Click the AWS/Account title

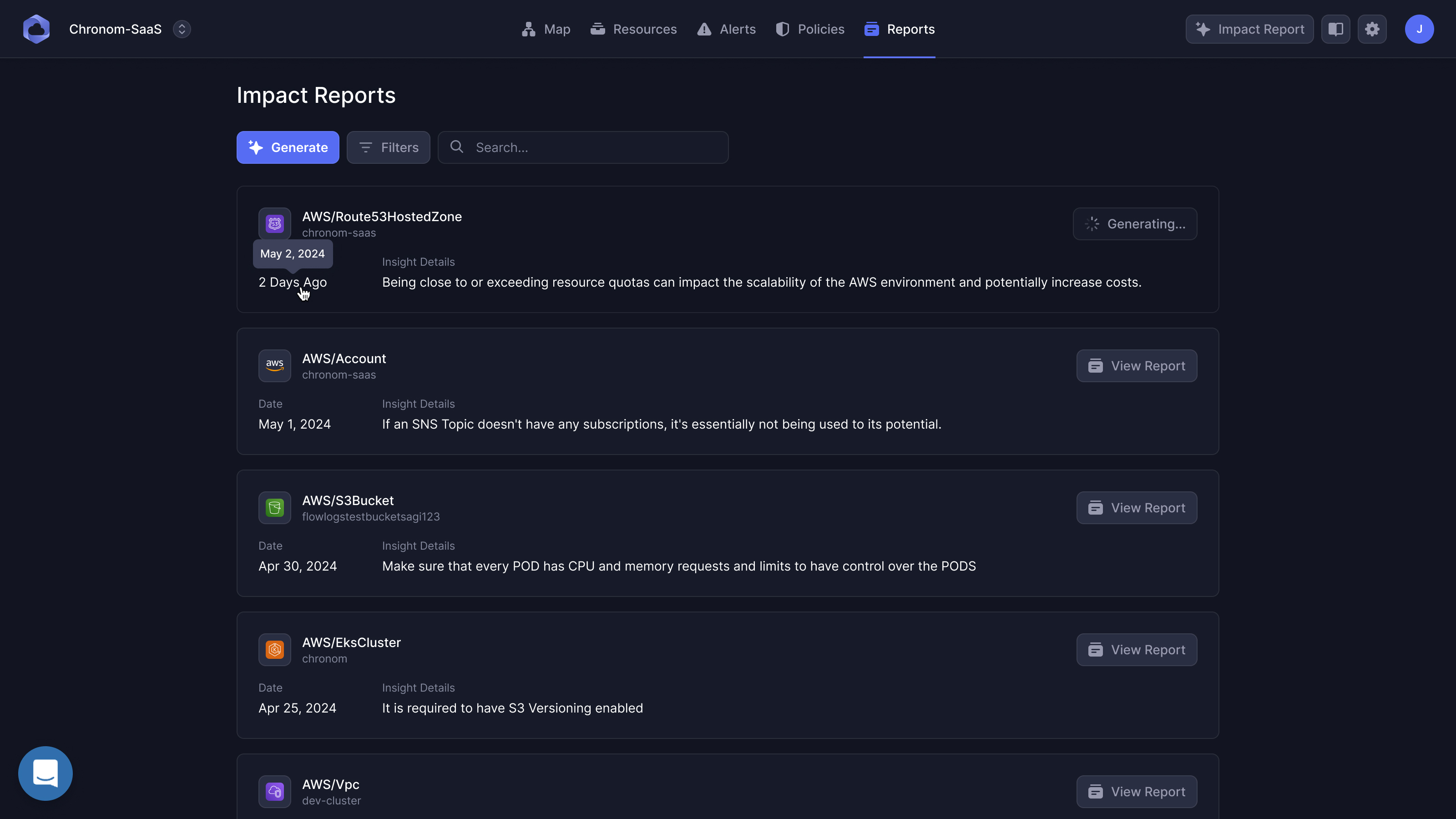[x=344, y=359]
